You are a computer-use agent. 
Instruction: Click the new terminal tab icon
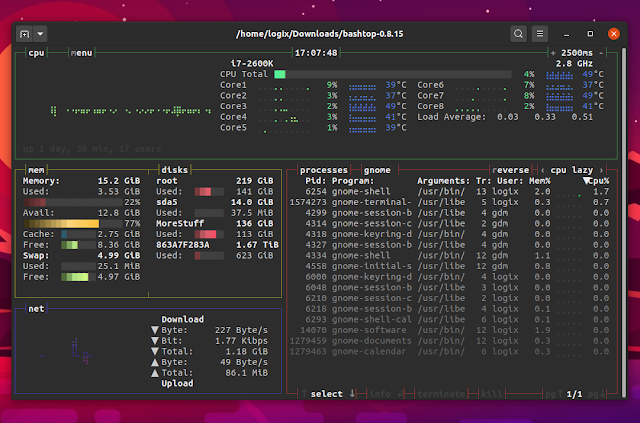[24, 33]
